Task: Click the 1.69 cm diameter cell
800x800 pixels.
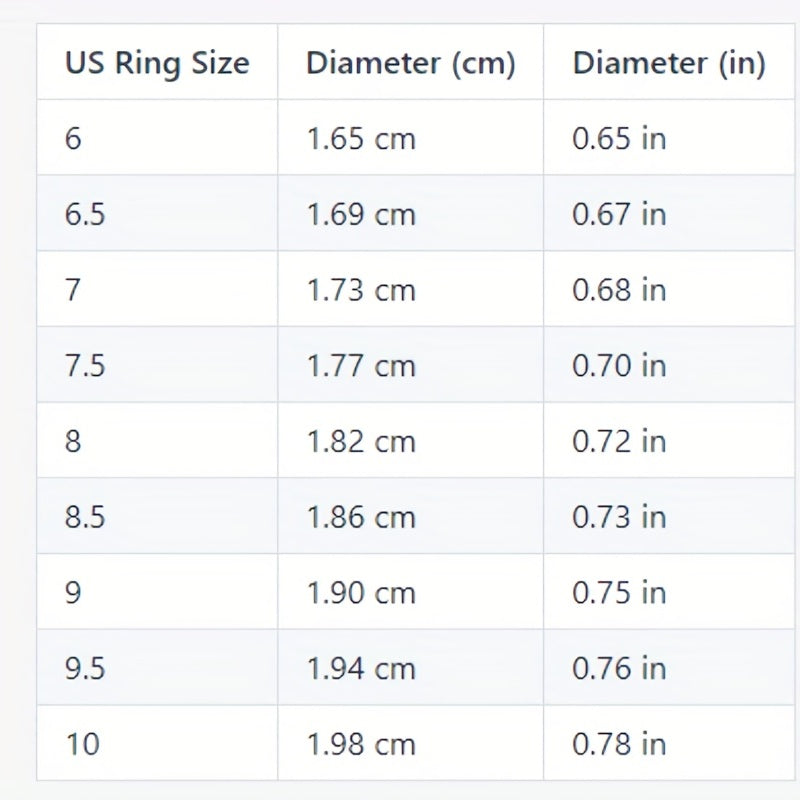Action: coord(411,213)
